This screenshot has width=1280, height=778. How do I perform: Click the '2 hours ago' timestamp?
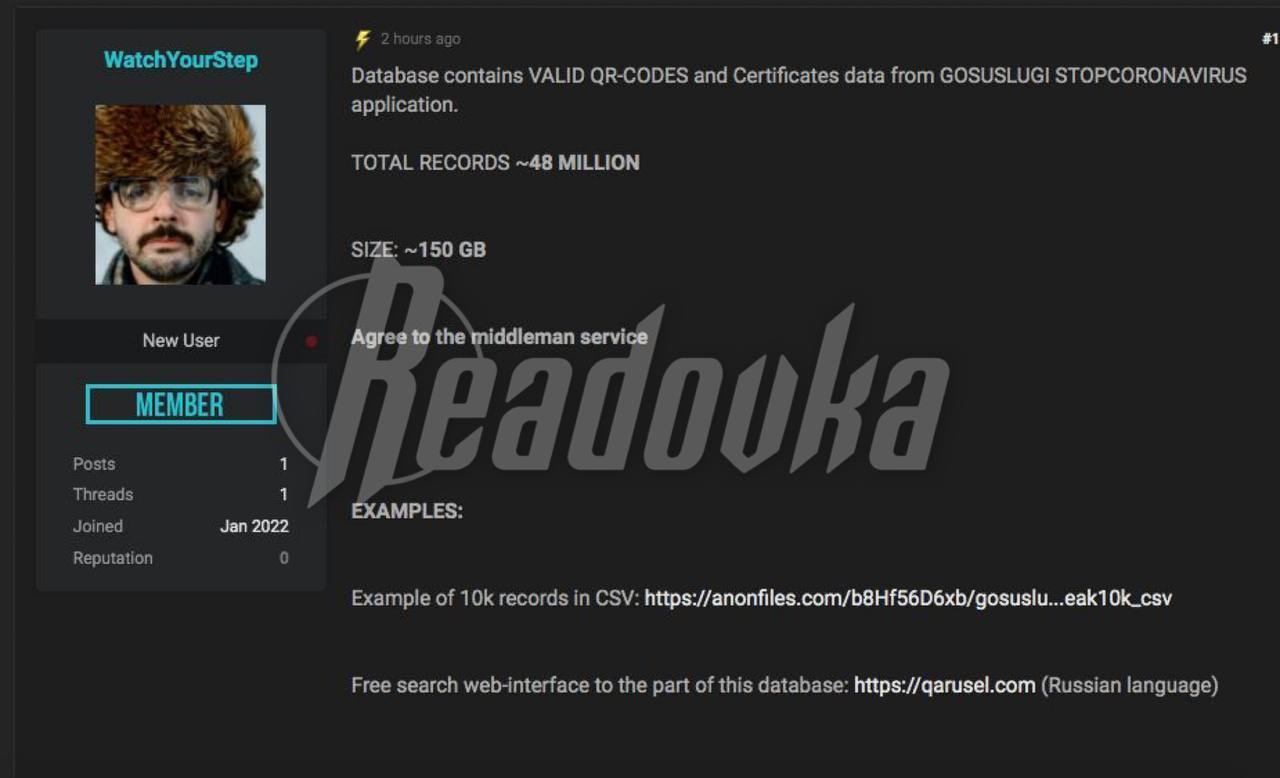[x=420, y=39]
